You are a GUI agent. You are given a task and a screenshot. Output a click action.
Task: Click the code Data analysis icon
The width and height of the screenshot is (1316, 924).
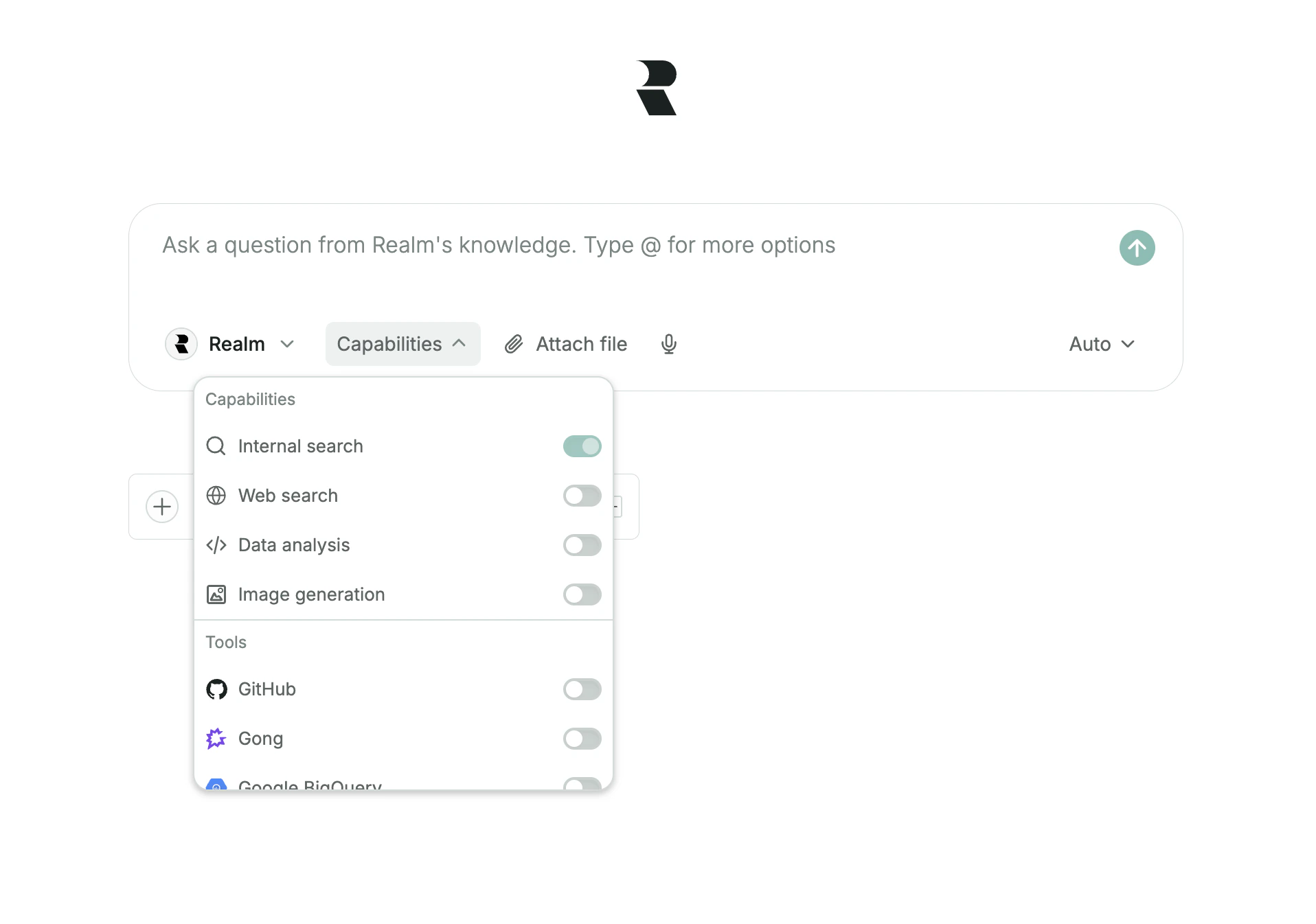216,545
